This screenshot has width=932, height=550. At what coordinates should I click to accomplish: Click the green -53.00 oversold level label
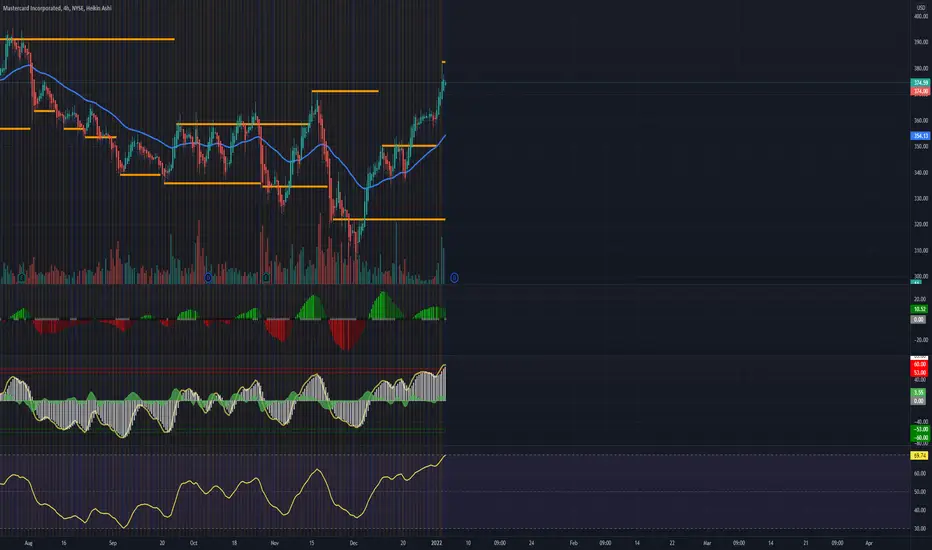(919, 429)
